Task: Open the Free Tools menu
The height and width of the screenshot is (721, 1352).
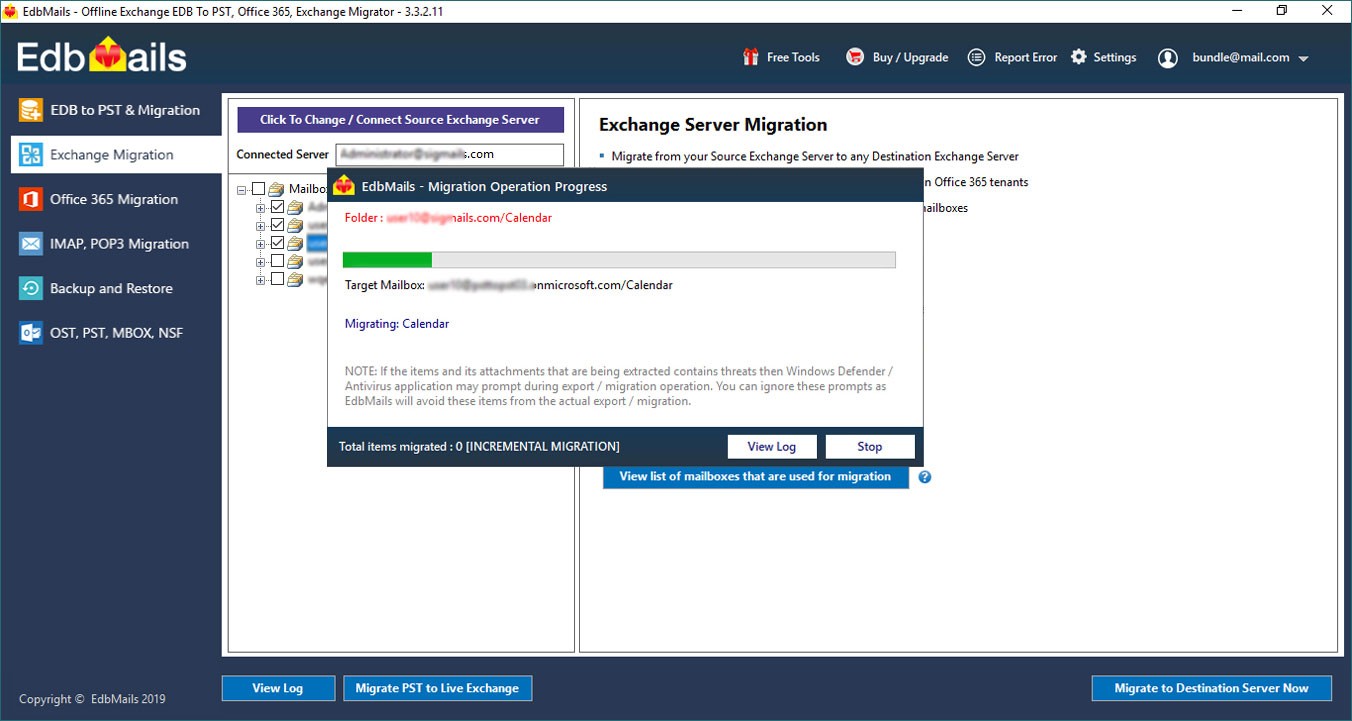Action: 781,58
